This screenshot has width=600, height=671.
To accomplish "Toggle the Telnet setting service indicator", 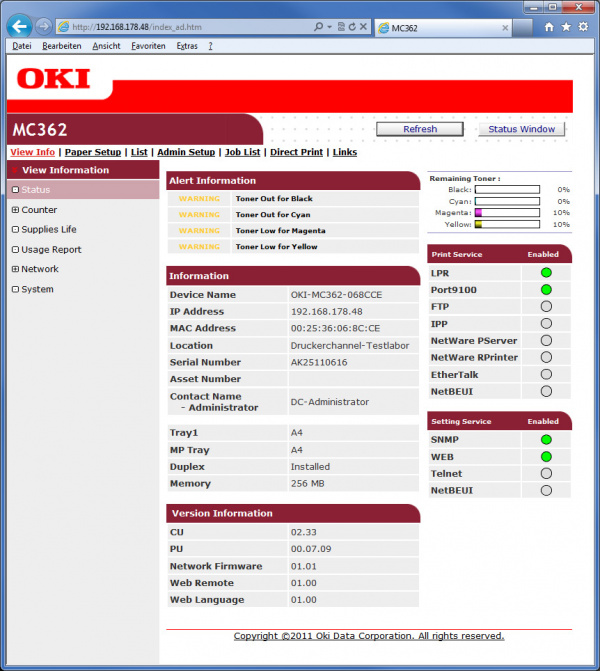I will [546, 473].
